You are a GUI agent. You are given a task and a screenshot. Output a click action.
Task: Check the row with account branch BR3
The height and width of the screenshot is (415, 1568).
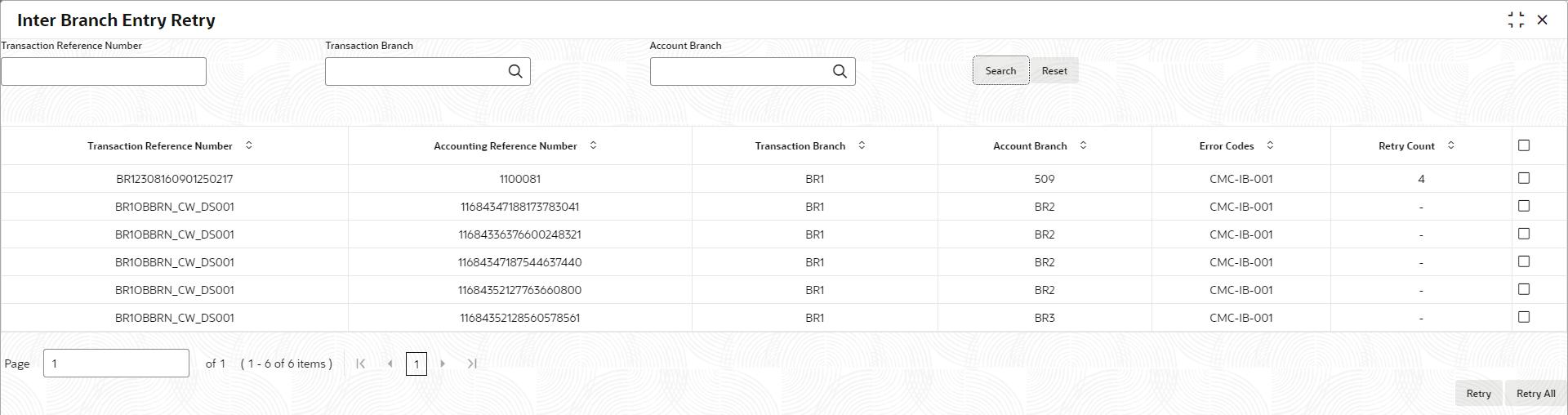point(1523,317)
